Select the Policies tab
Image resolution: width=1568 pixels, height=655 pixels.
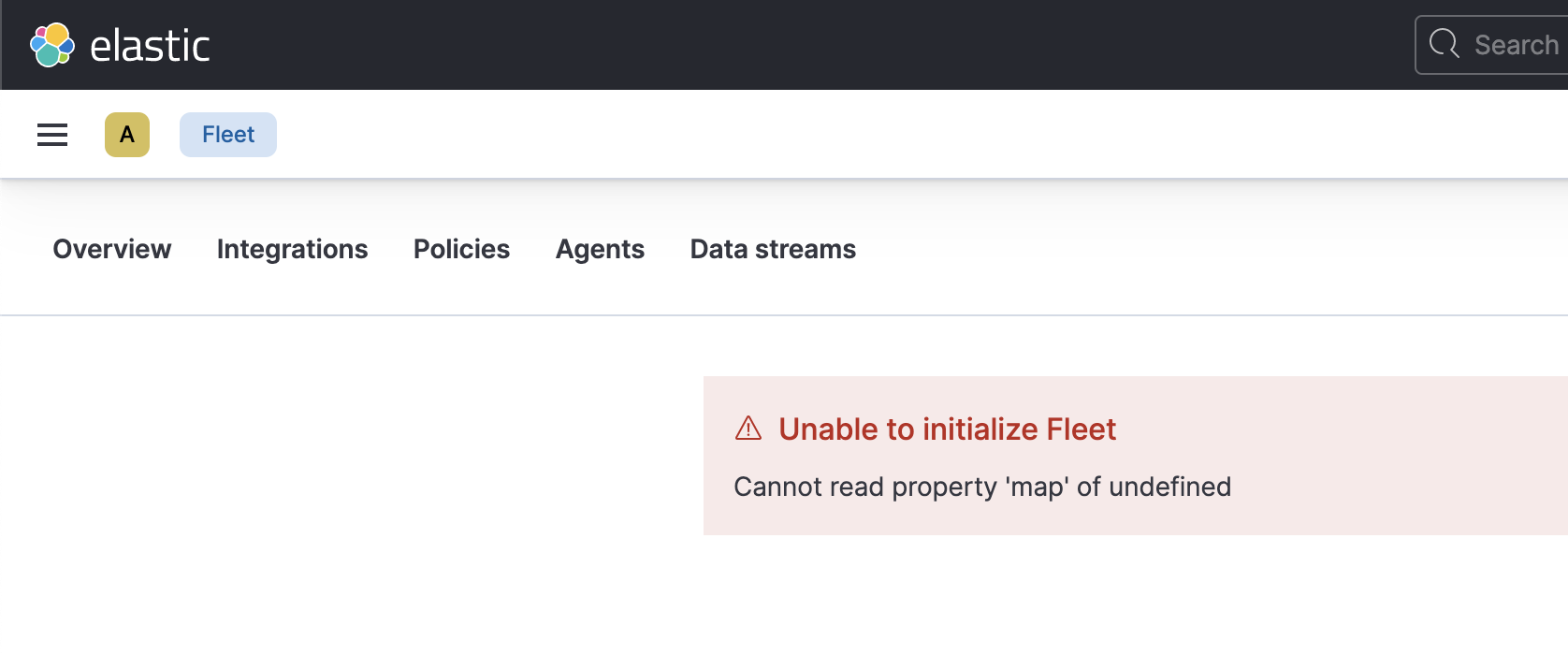coord(461,249)
